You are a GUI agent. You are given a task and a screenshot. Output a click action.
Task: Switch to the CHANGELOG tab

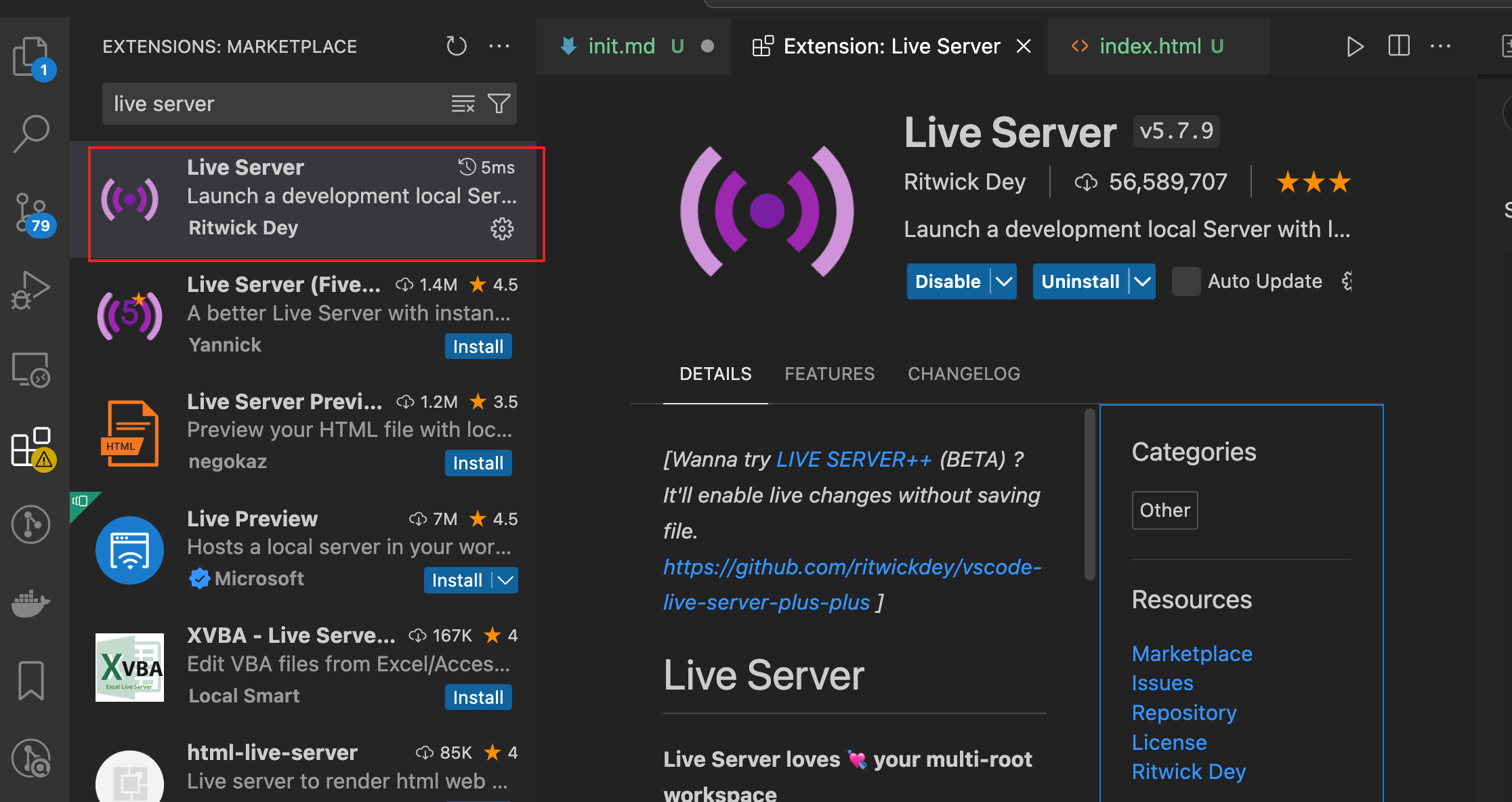click(x=964, y=374)
